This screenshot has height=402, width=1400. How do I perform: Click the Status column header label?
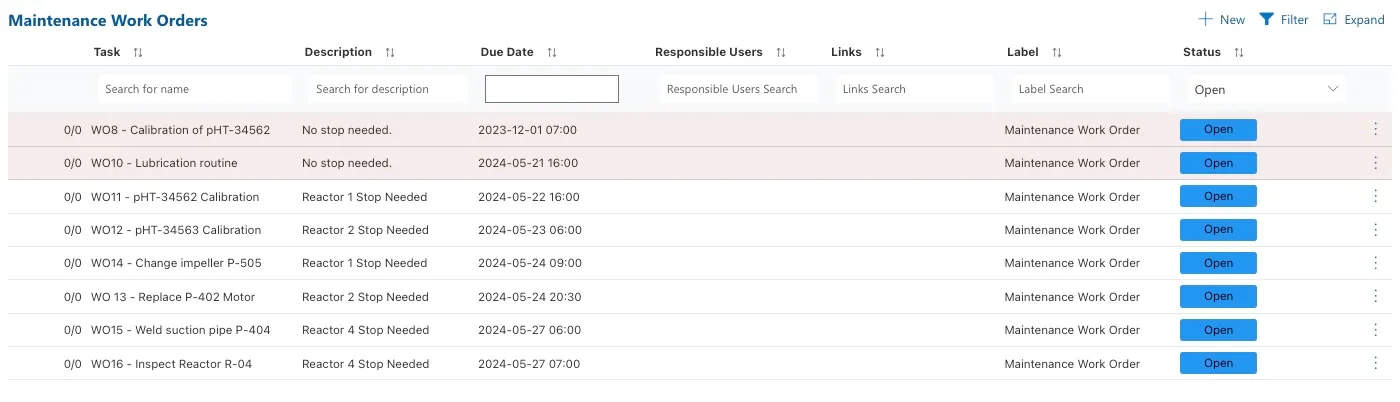click(1202, 52)
